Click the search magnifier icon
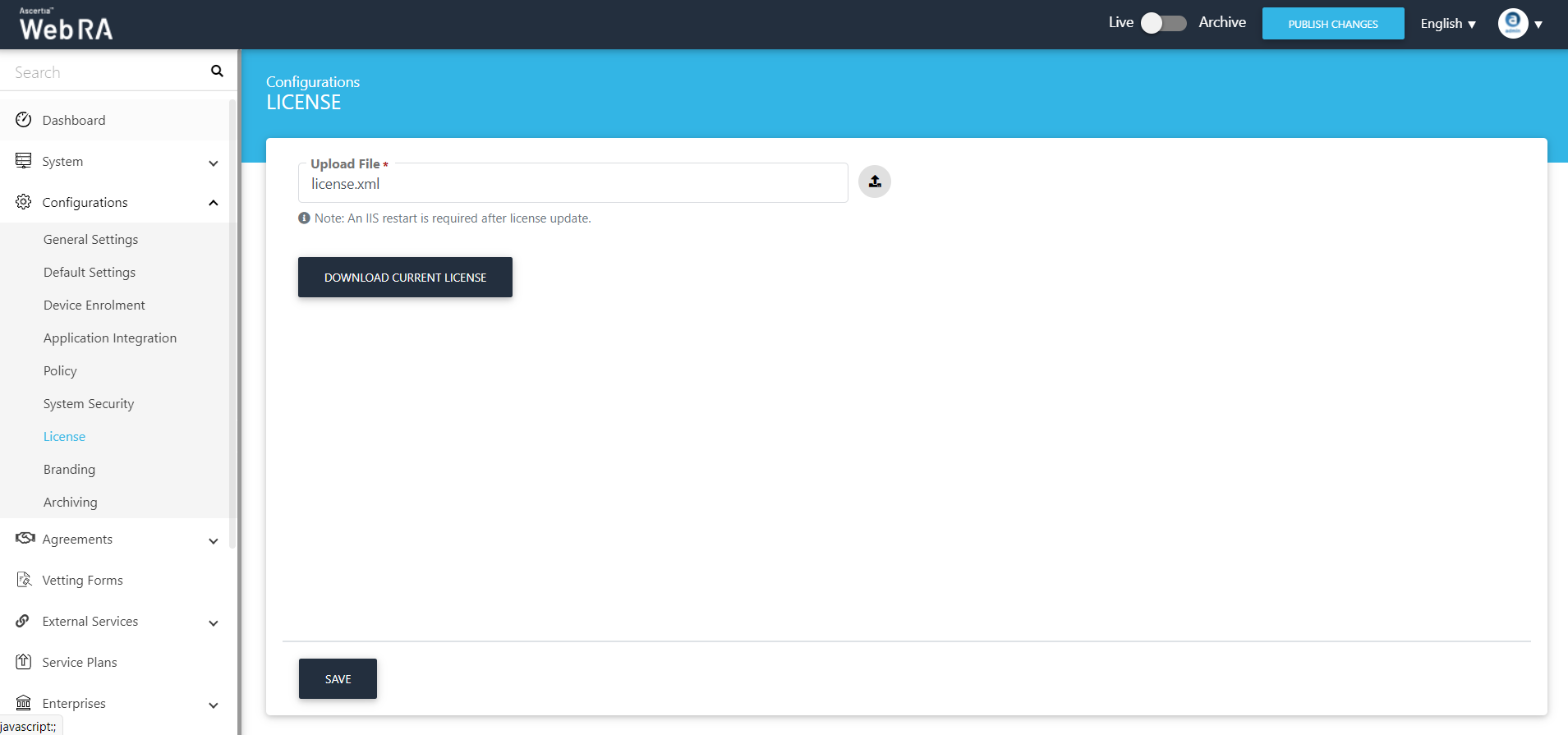The image size is (1568, 735). click(217, 71)
